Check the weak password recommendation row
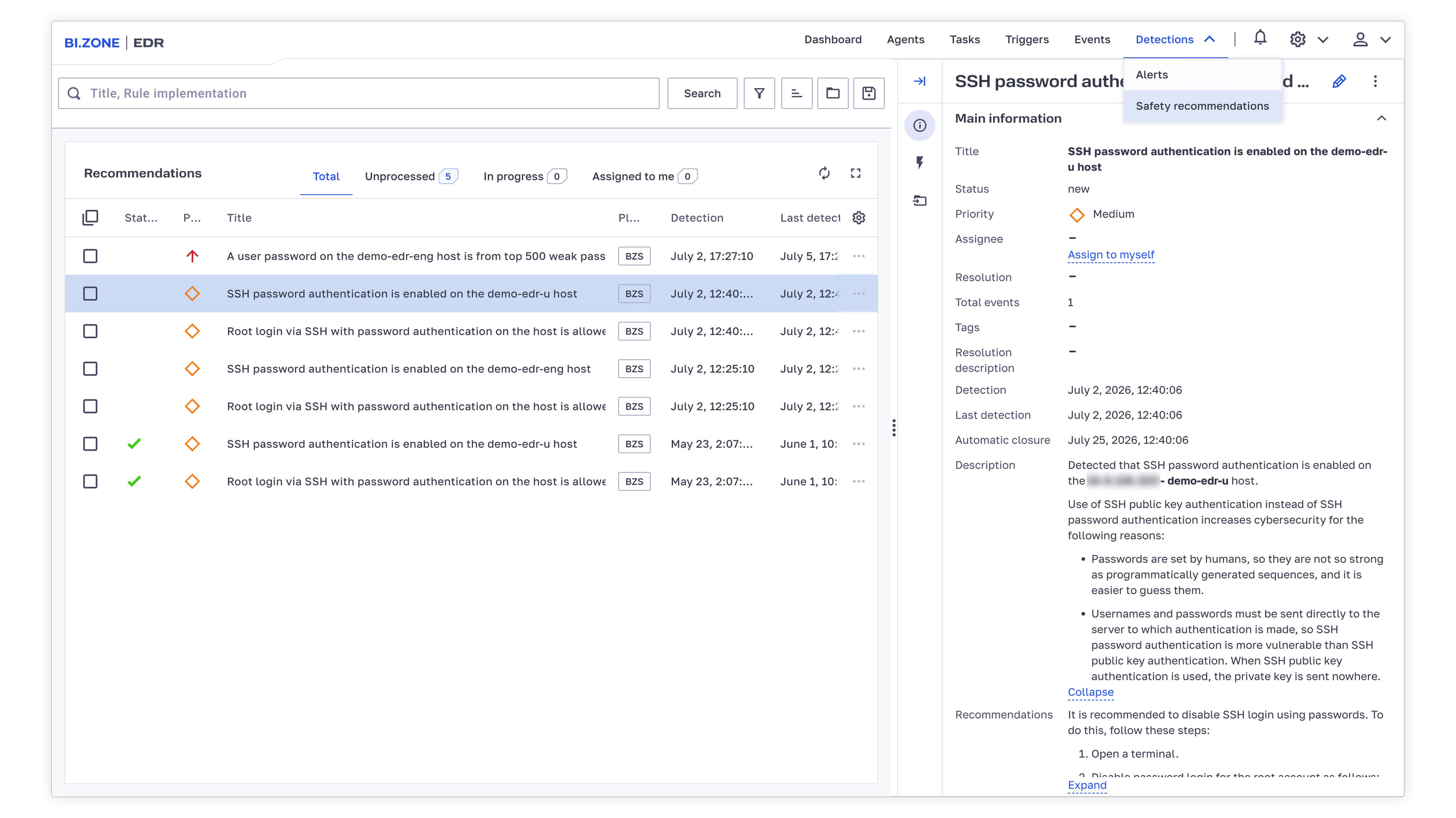 (90, 256)
